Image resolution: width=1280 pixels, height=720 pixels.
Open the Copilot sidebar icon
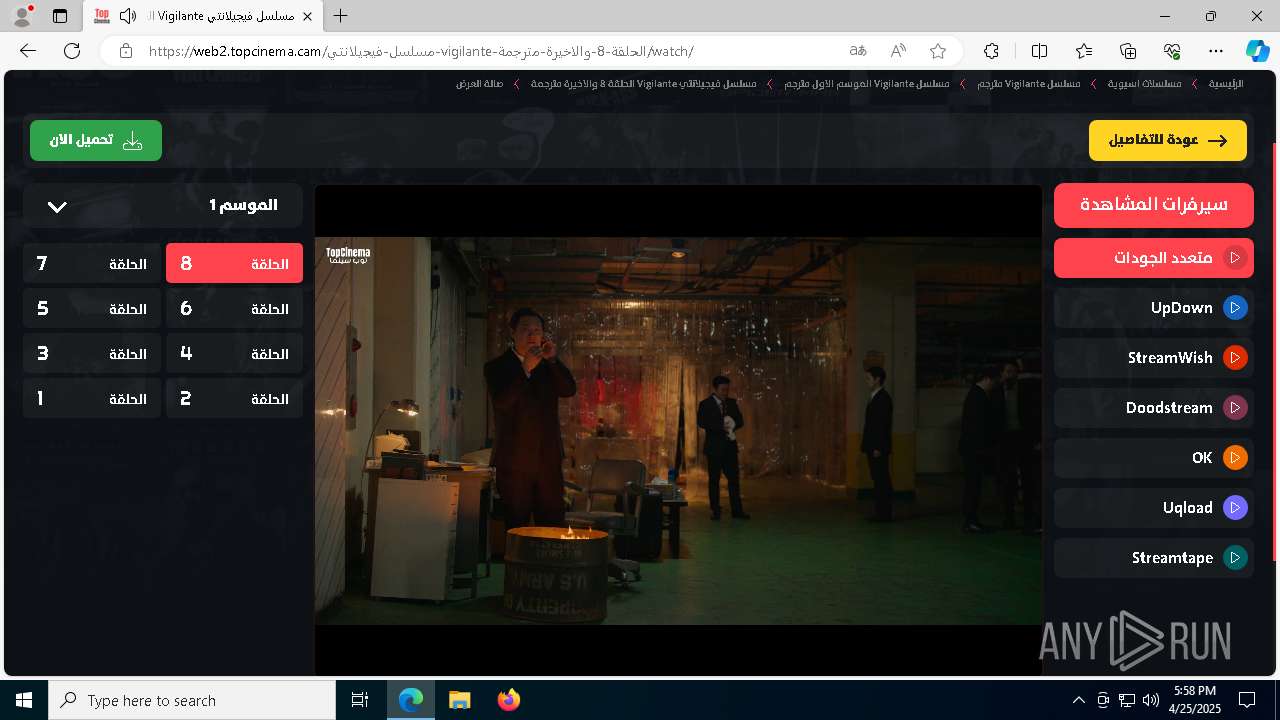(x=1257, y=51)
